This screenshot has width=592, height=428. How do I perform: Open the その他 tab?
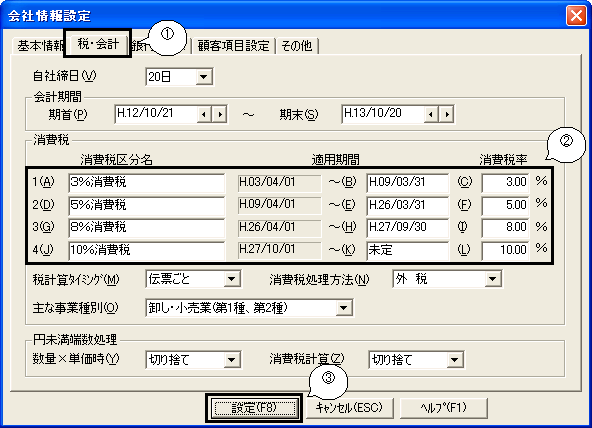click(x=297, y=46)
